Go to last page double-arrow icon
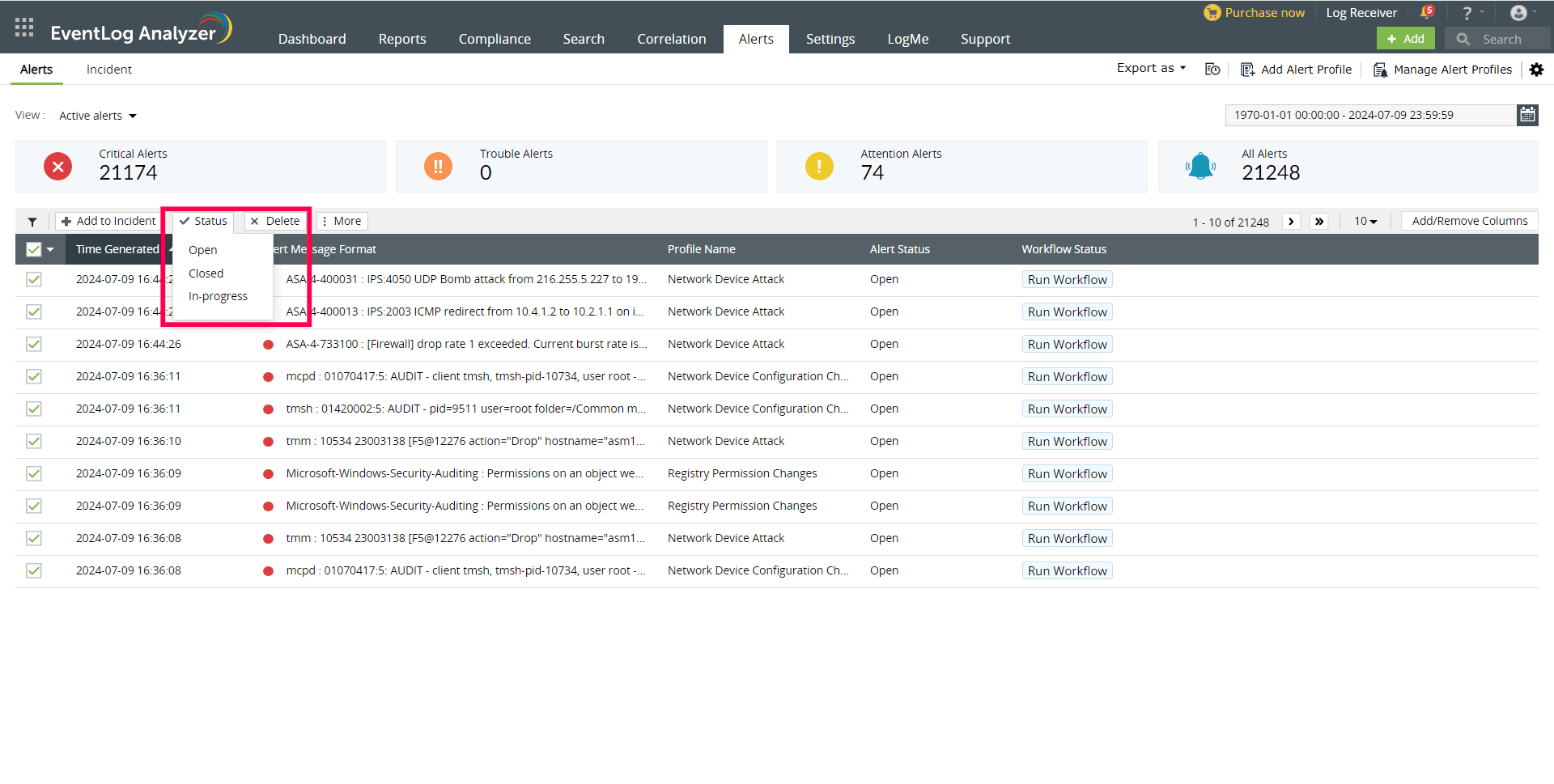Screen dimensions: 1554x784 pos(1319,222)
